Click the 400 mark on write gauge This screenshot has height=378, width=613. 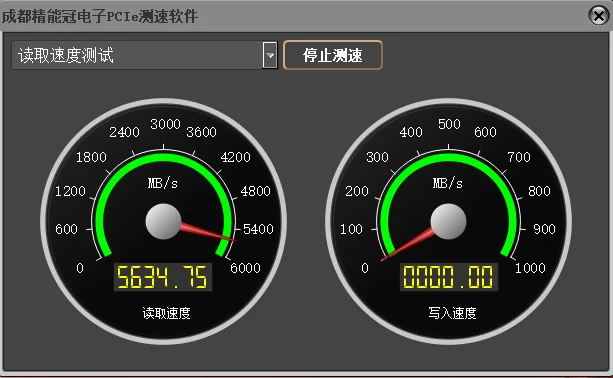(411, 132)
